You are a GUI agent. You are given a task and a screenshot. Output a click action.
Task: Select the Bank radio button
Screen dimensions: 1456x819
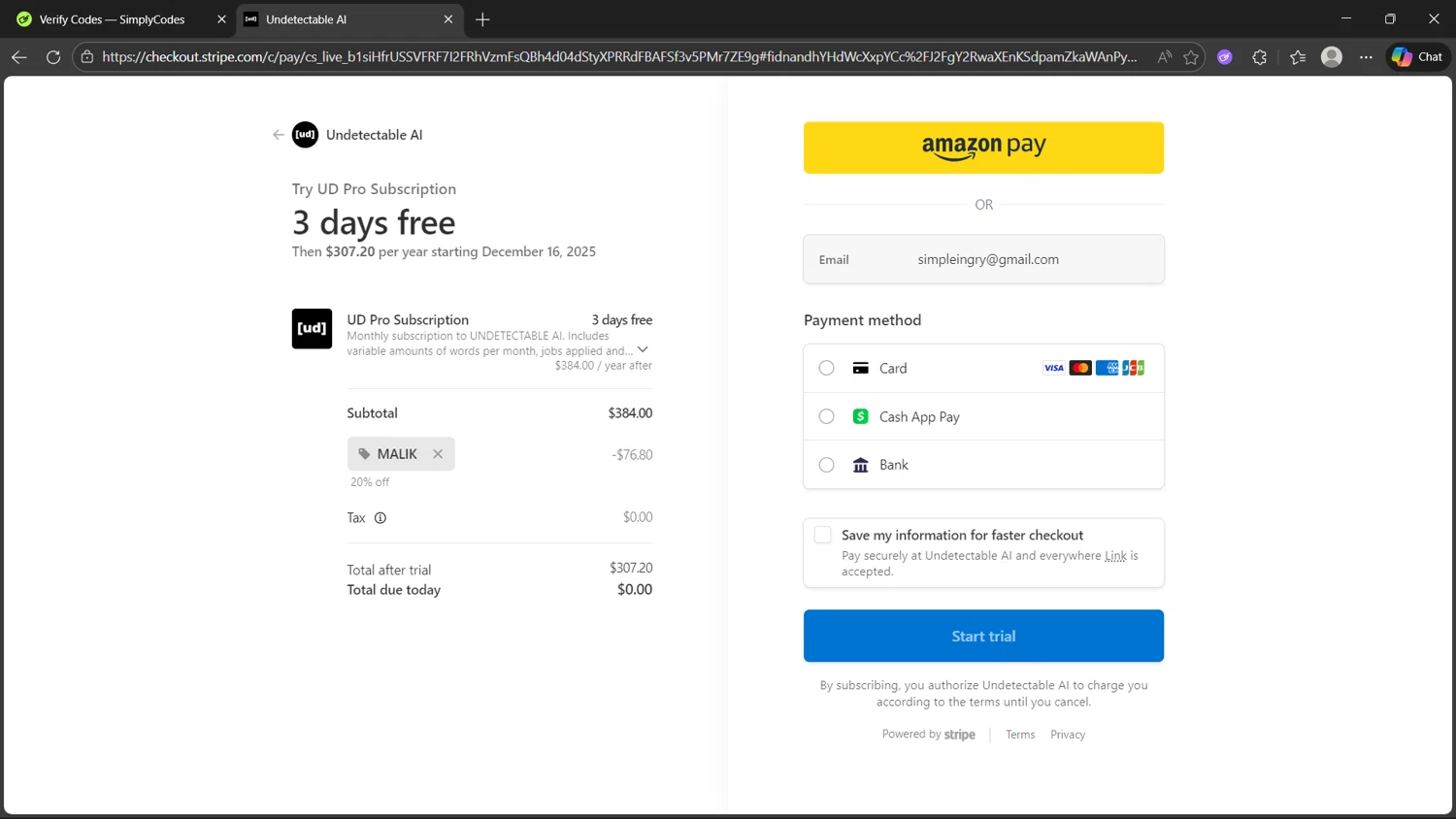[826, 465]
